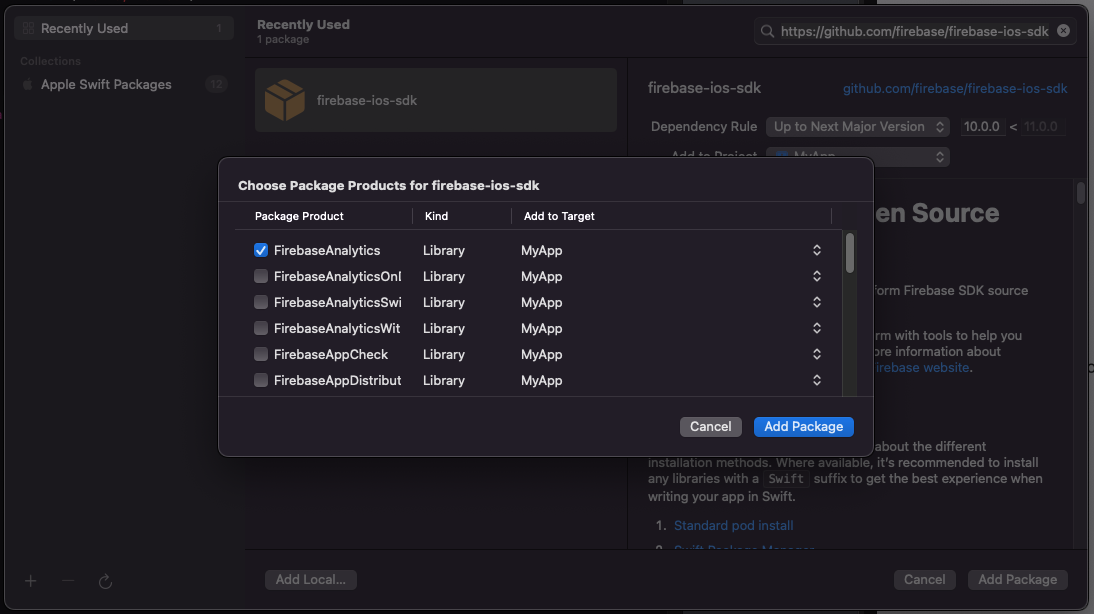The height and width of the screenshot is (614, 1094).
Task: Open the github.com/firebase/firebase-ios-sdk link
Action: 955,89
